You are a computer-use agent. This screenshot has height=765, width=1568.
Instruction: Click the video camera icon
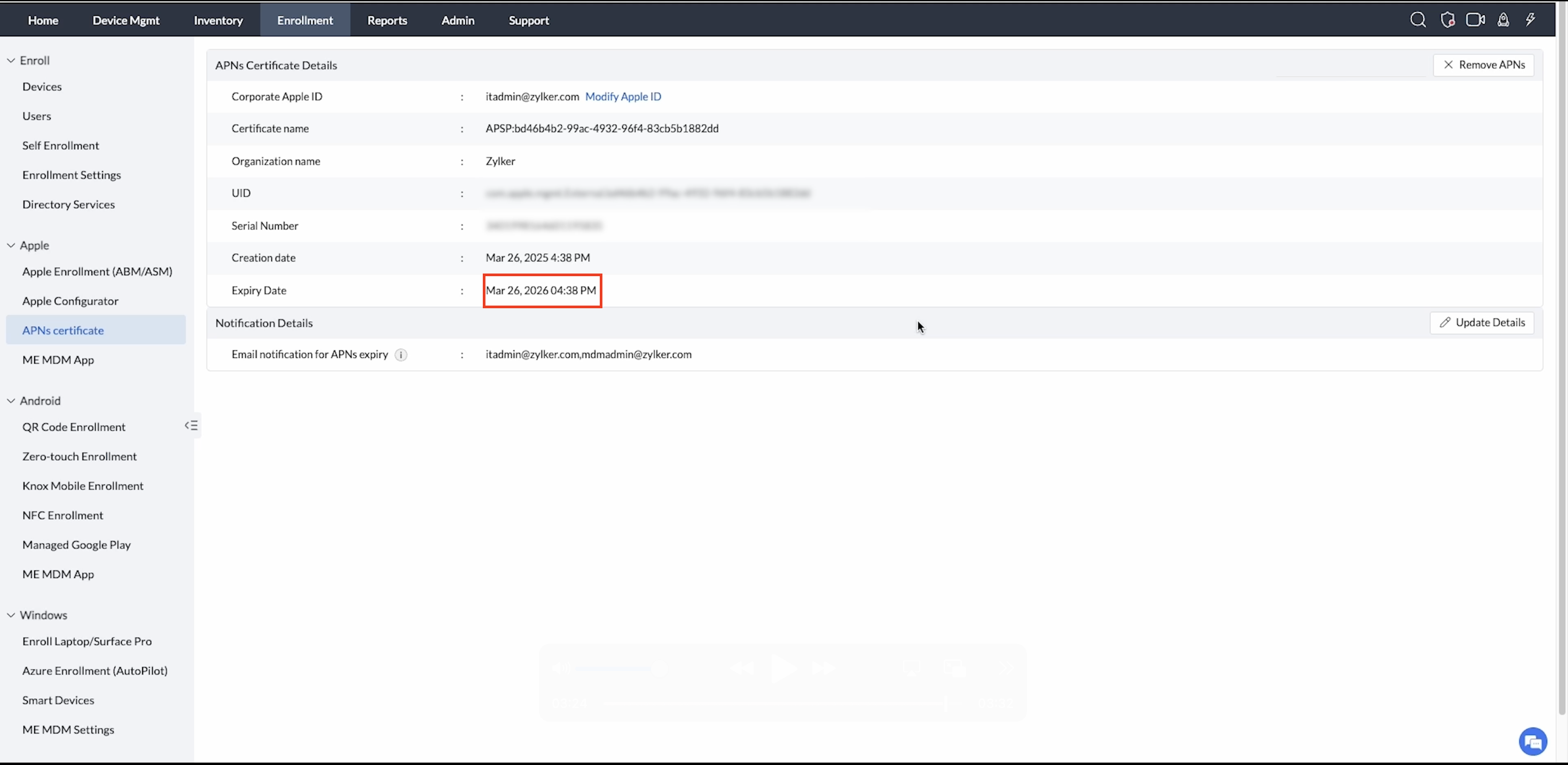1475,20
